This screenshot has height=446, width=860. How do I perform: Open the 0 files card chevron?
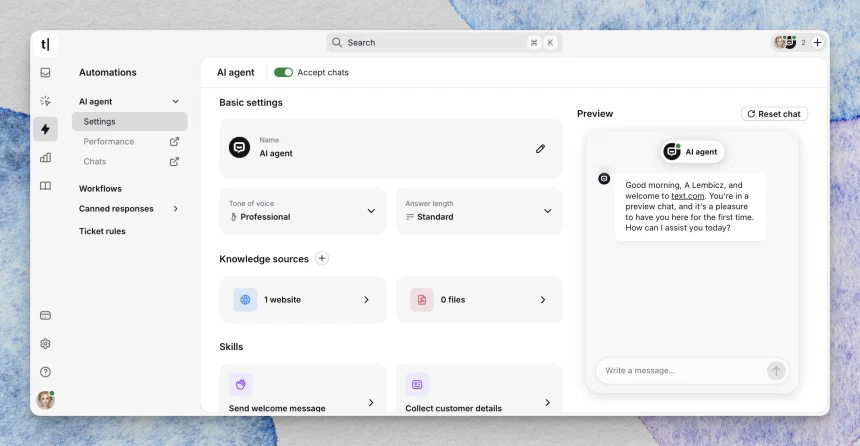pos(543,300)
